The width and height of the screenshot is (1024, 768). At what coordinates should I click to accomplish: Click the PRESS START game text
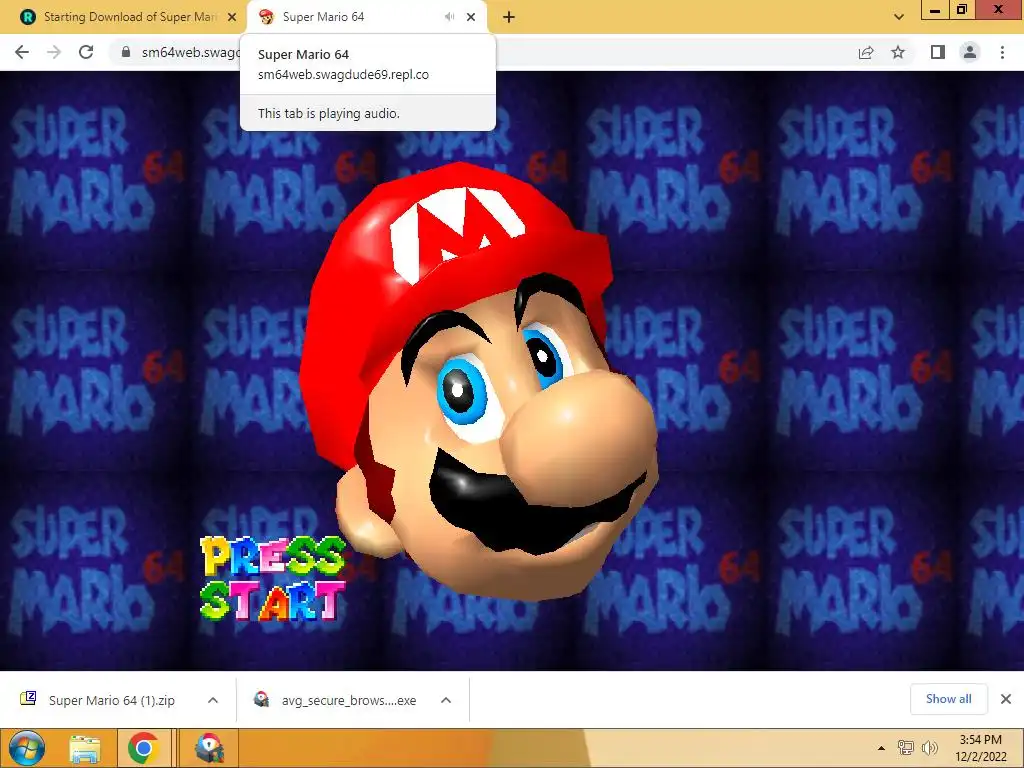[x=272, y=578]
